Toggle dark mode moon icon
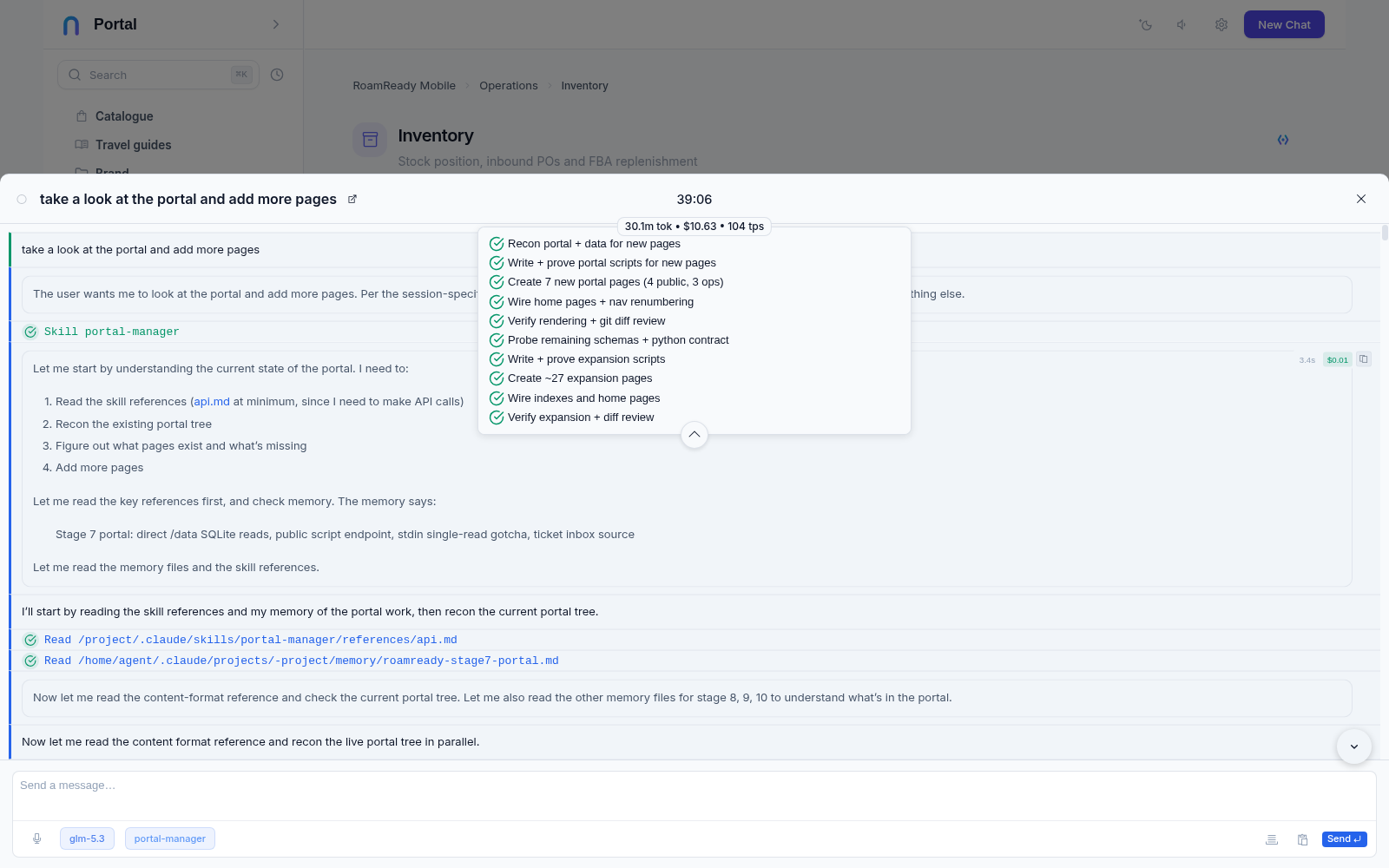The height and width of the screenshot is (868, 1389). 1146,25
